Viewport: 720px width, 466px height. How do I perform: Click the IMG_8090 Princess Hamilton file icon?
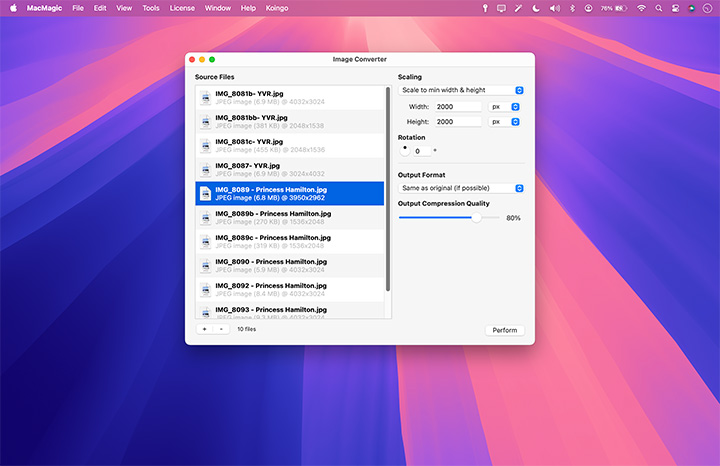point(206,265)
